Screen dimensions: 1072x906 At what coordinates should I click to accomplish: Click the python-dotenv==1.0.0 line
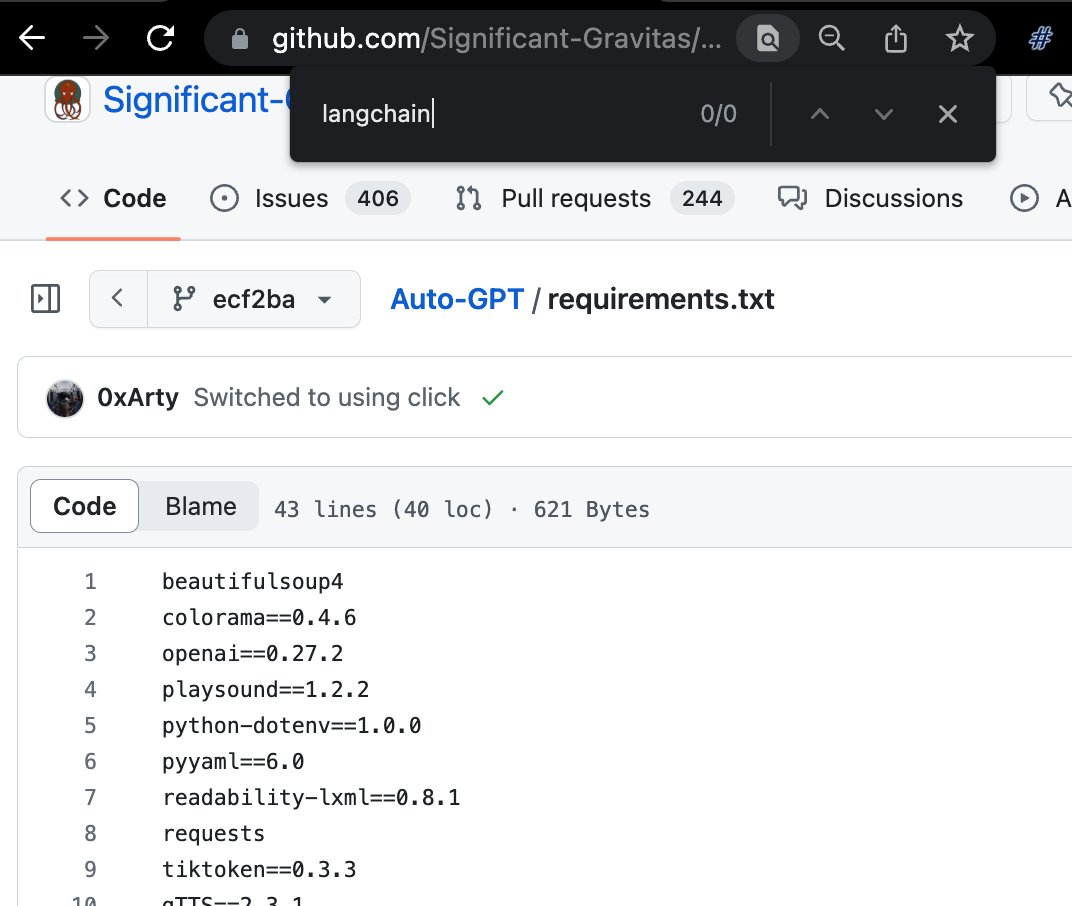click(291, 725)
